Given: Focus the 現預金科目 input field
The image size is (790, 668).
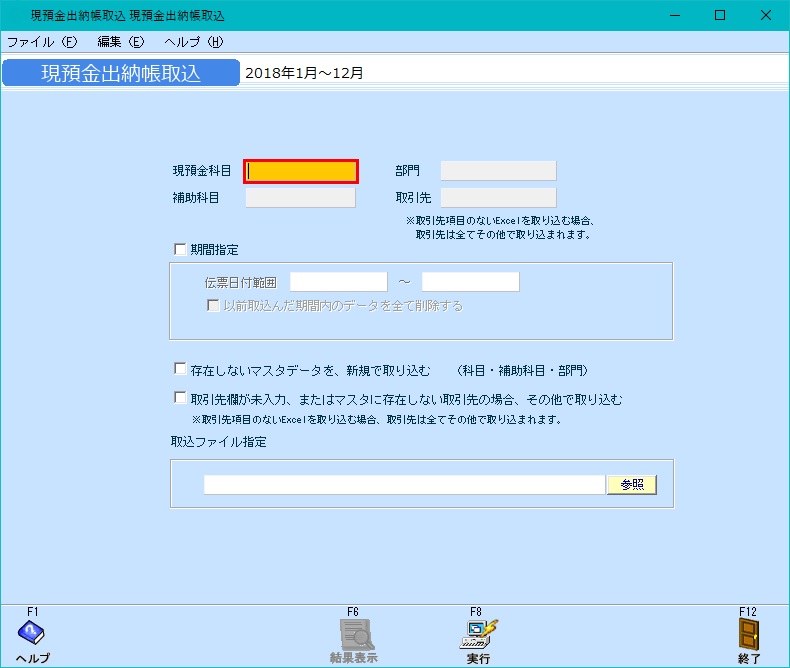Looking at the screenshot, I should point(301,171).
